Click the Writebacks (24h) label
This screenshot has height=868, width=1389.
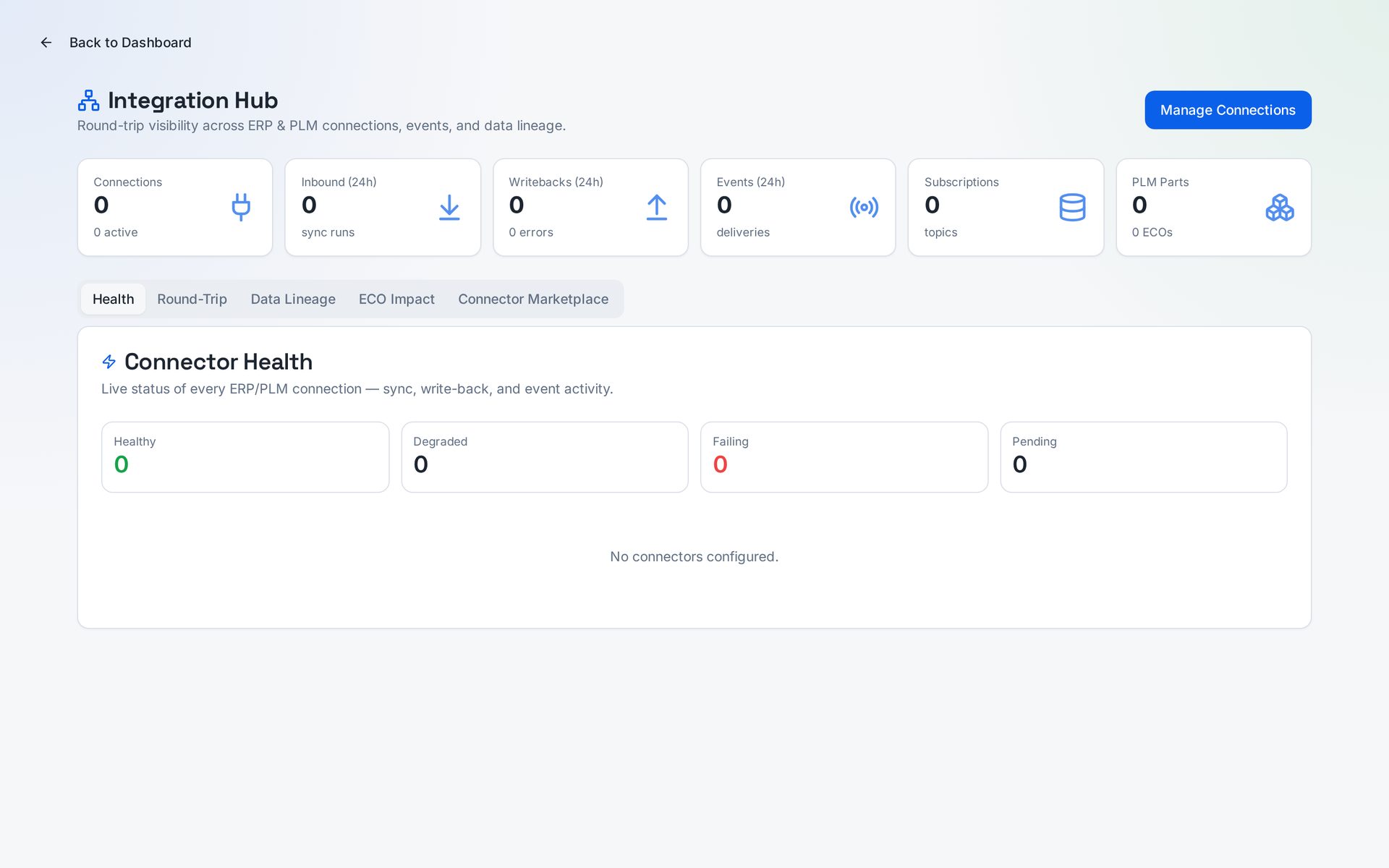pos(556,182)
